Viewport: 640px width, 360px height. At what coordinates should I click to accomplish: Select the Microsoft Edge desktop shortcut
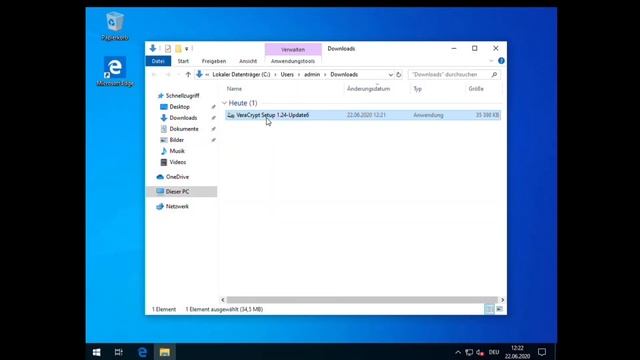click(x=115, y=71)
